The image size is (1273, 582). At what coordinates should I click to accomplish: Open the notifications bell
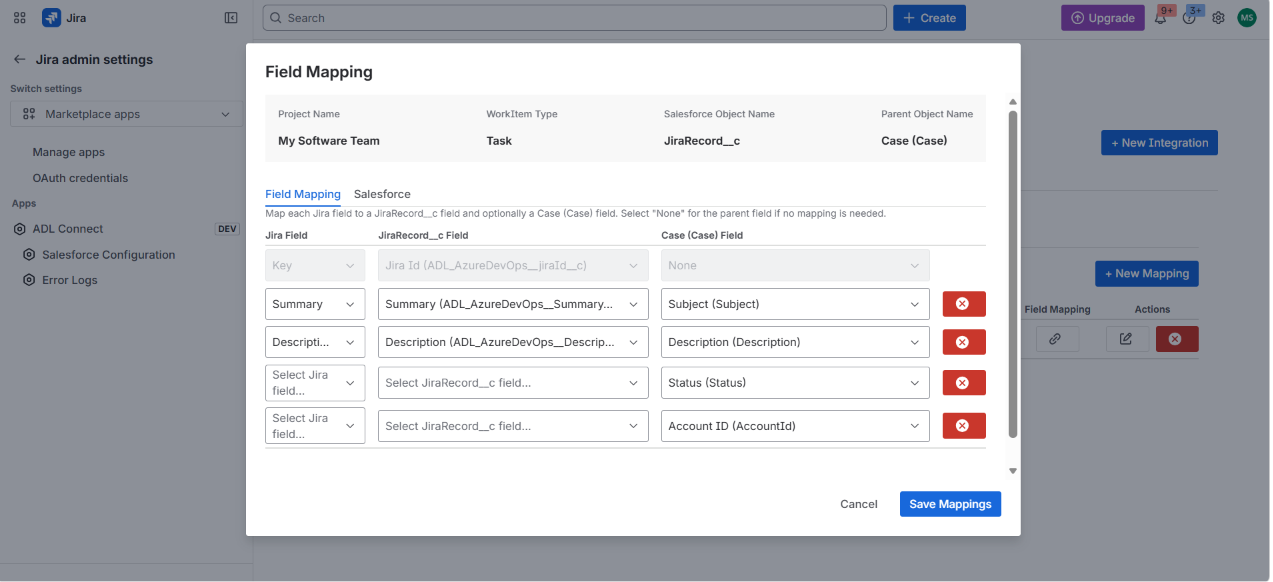pyautogui.click(x=1161, y=18)
